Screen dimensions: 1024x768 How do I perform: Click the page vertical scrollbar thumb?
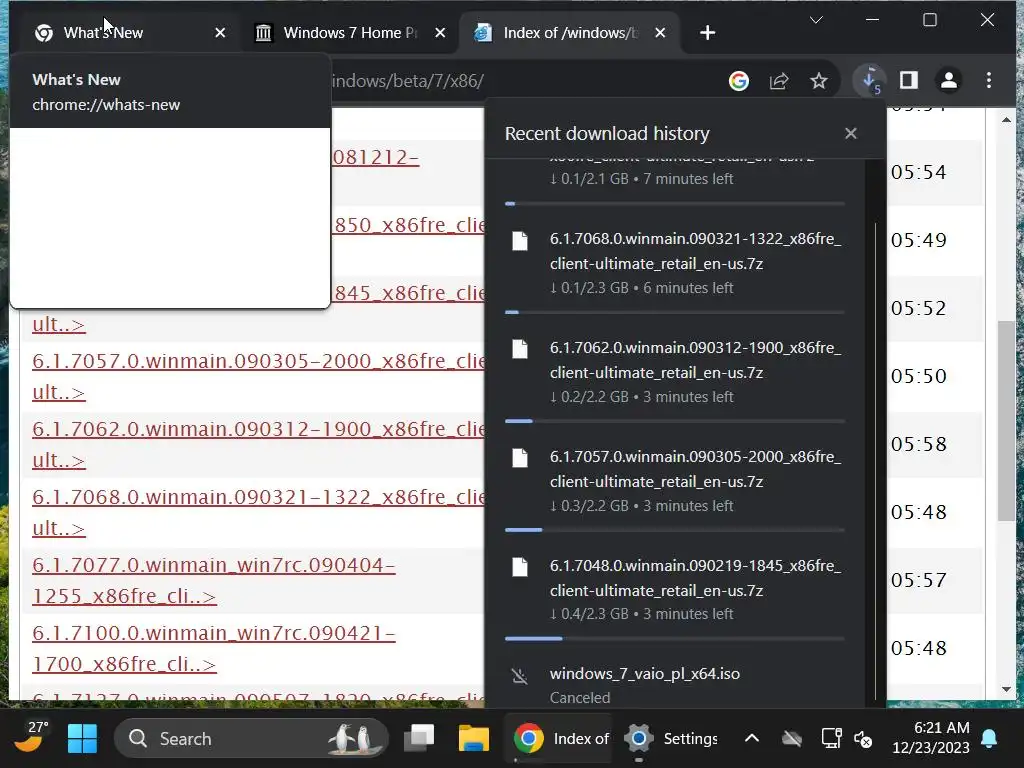(1006, 421)
